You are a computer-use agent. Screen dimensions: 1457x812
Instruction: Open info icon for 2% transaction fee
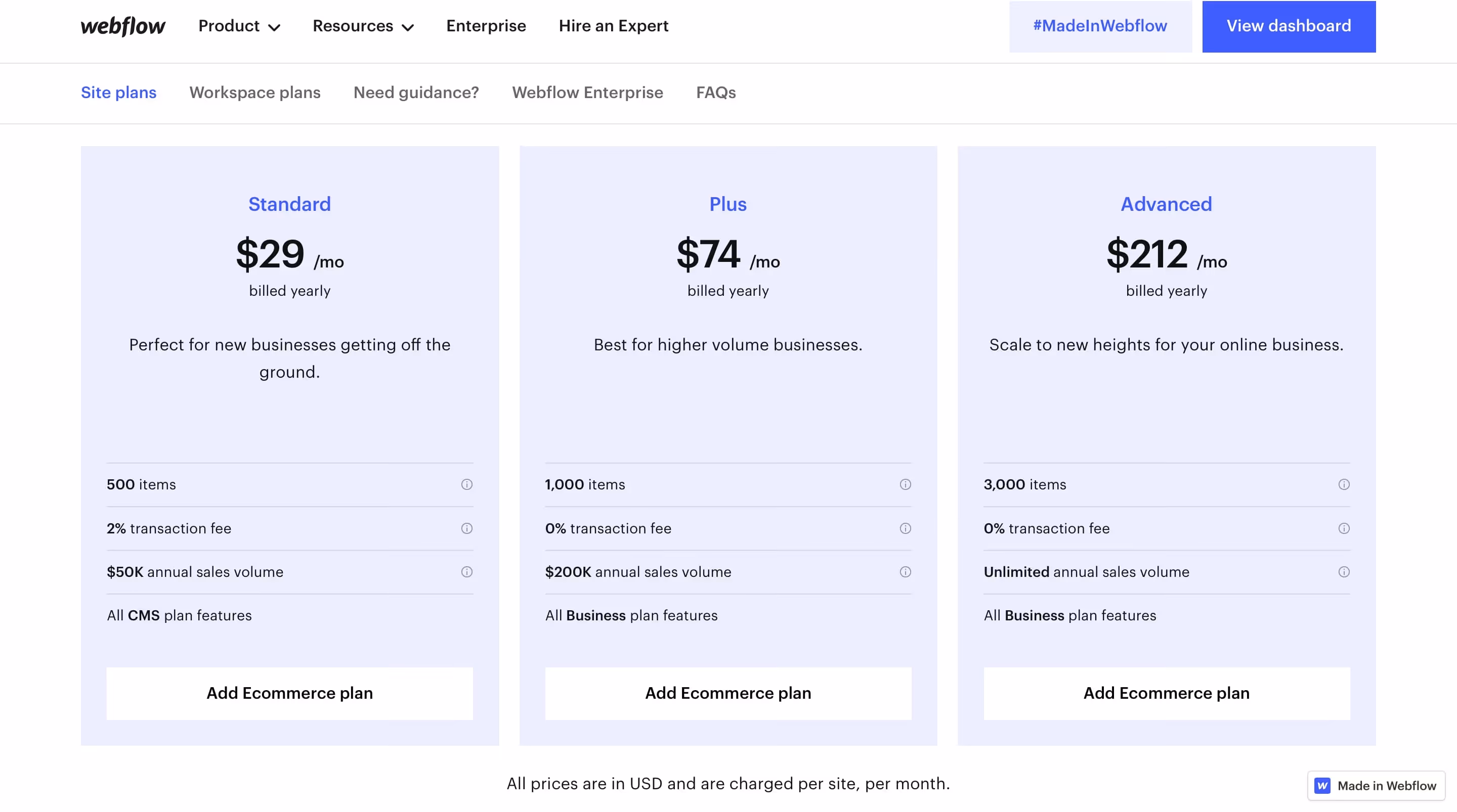click(x=466, y=528)
